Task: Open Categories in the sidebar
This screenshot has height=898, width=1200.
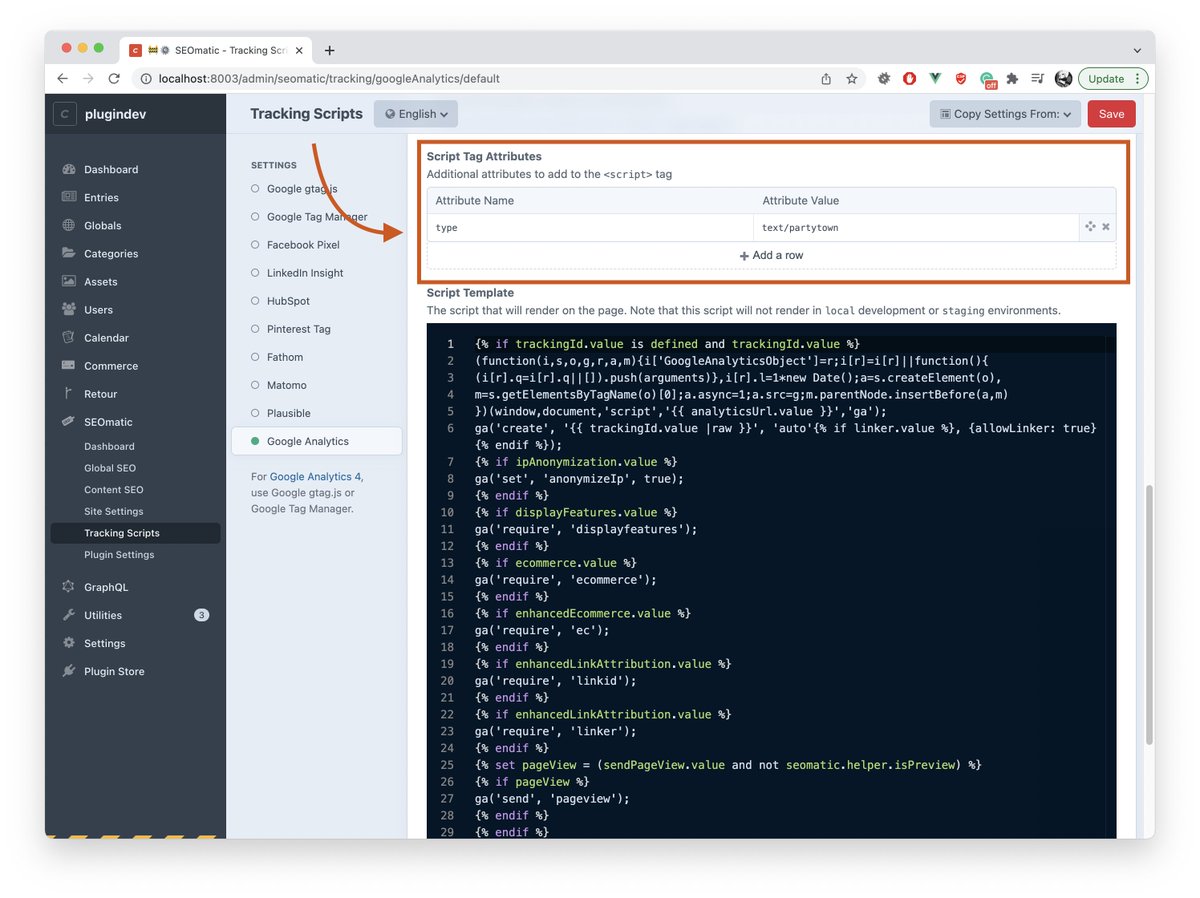Action: [x=111, y=253]
